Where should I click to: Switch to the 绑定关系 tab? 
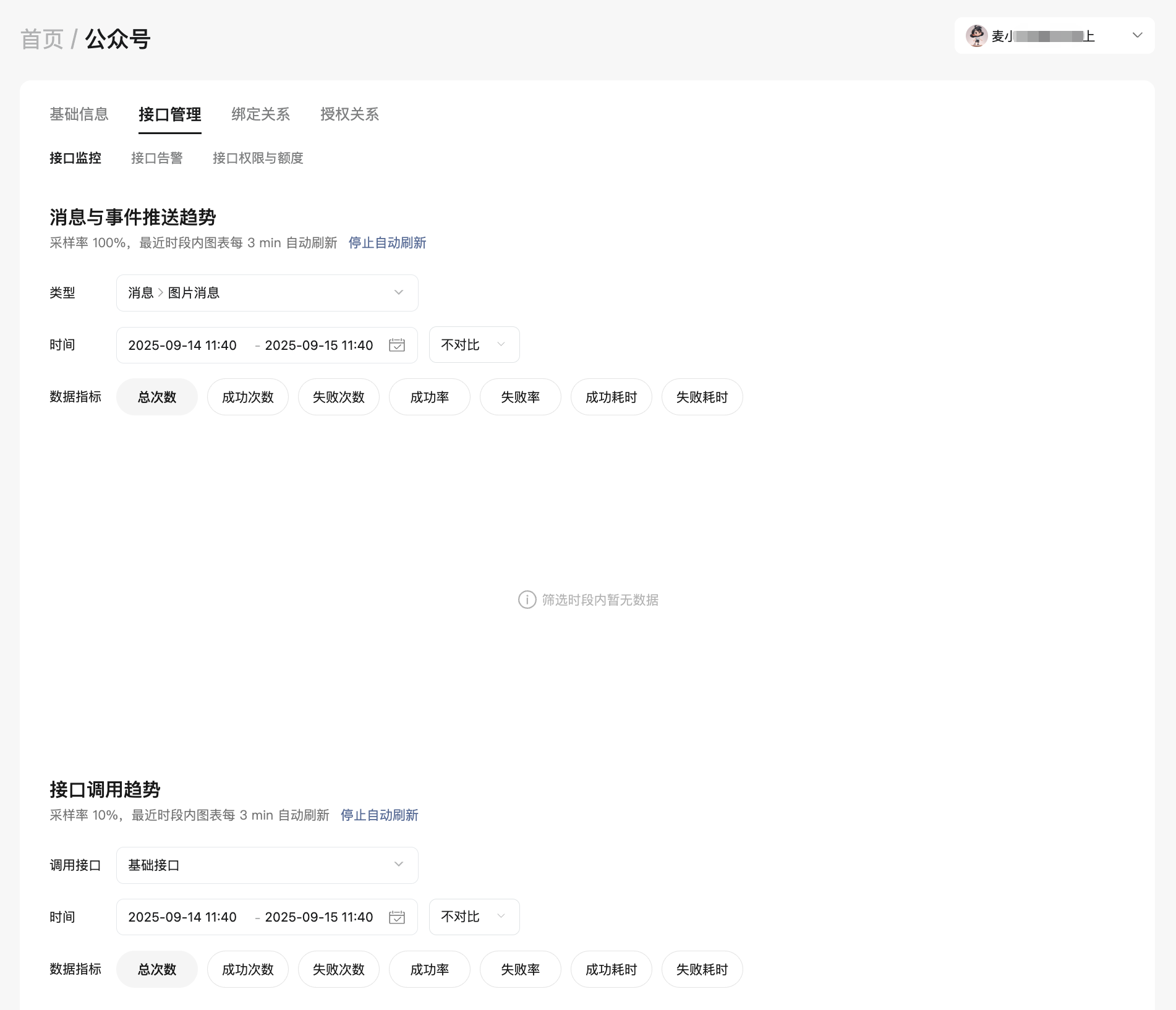coord(260,114)
